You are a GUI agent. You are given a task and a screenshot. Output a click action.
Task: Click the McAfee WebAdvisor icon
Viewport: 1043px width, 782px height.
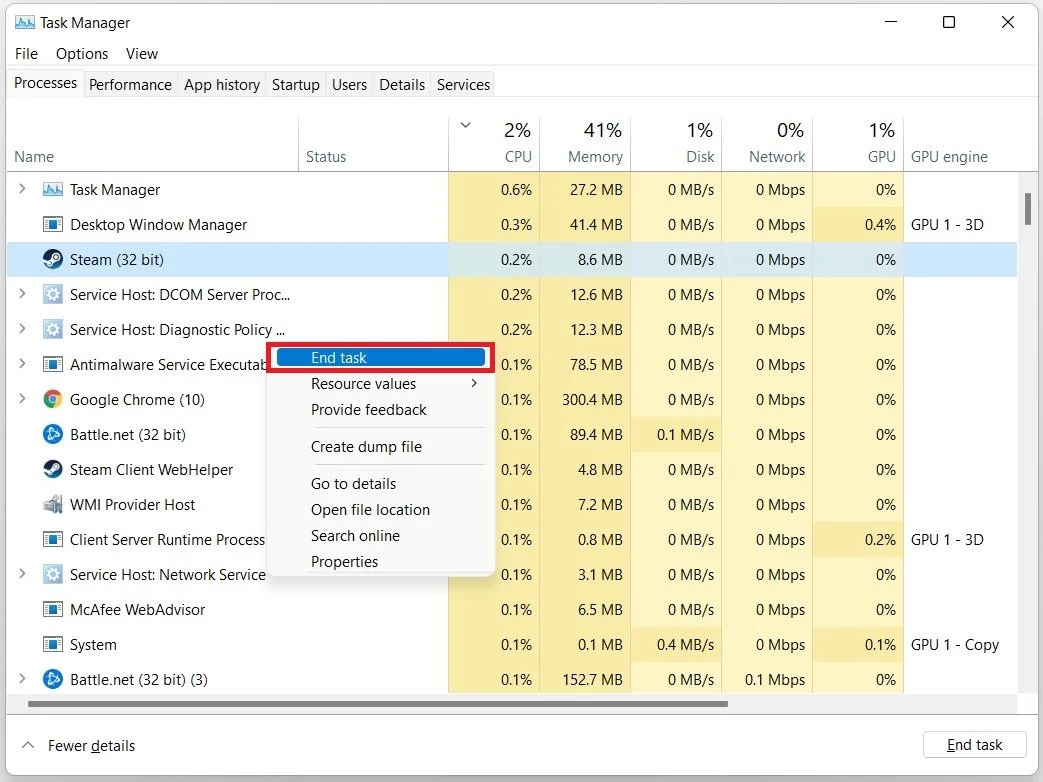point(53,610)
